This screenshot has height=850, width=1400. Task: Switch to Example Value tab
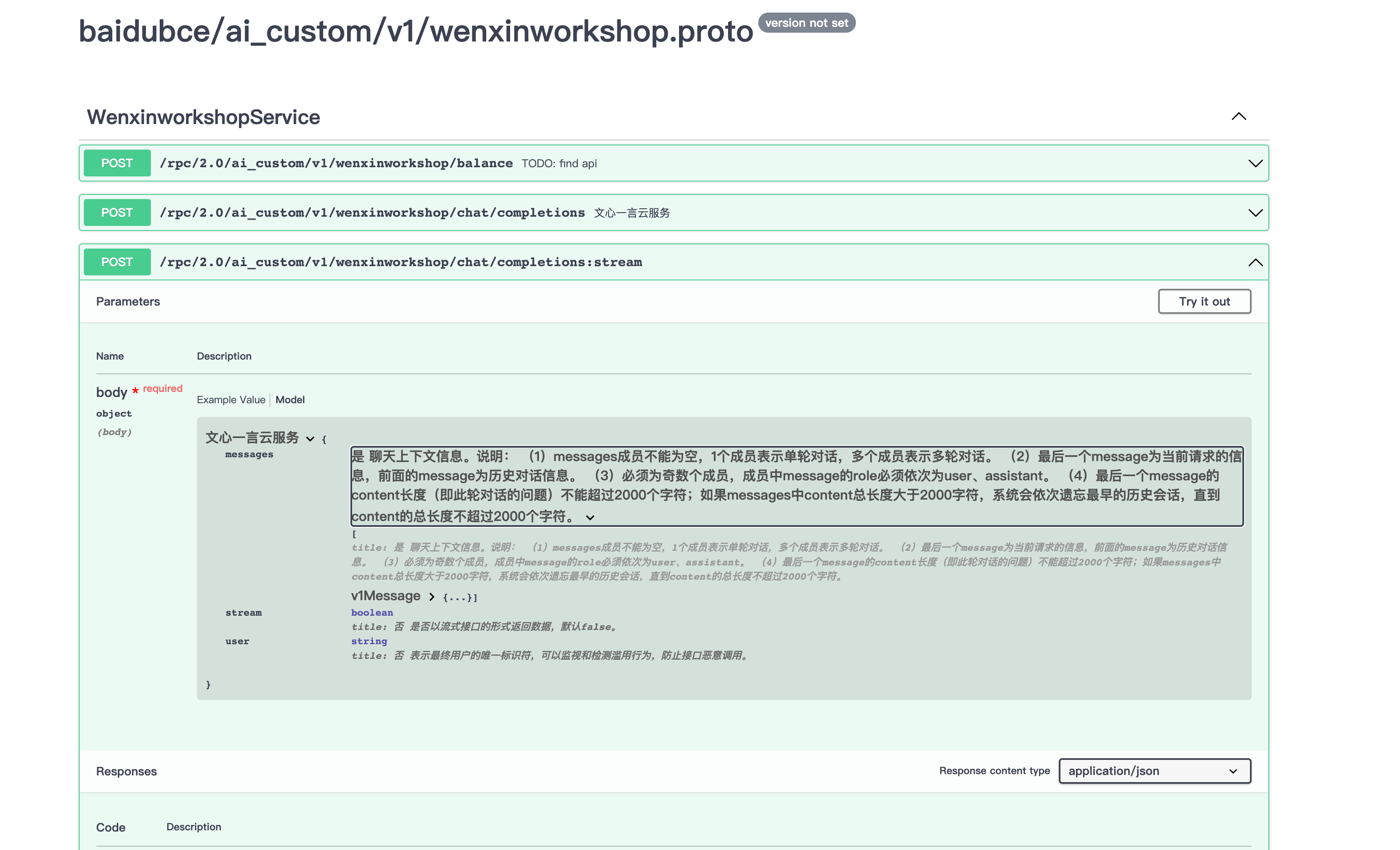click(231, 400)
